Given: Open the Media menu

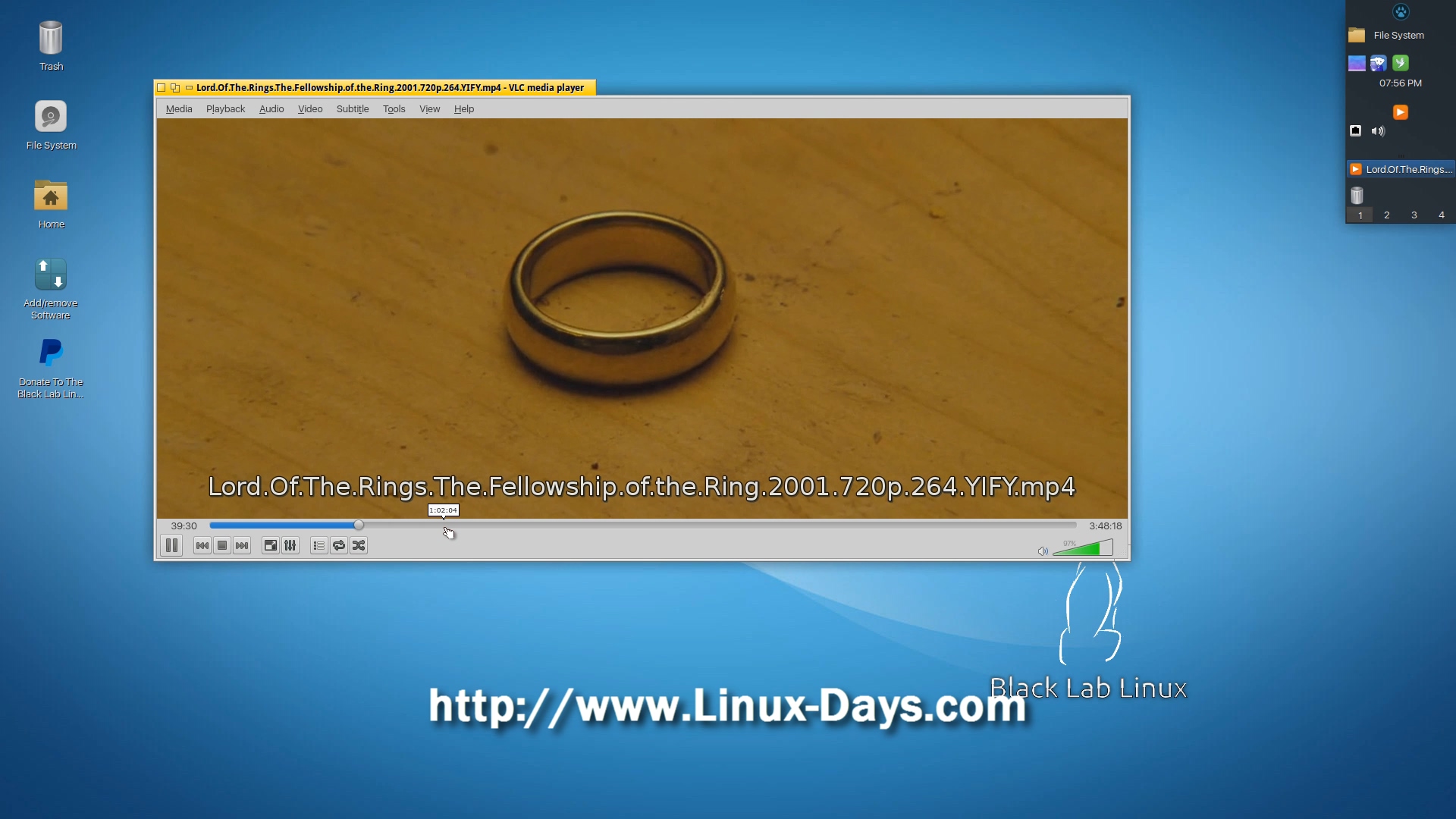Looking at the screenshot, I should (x=179, y=108).
